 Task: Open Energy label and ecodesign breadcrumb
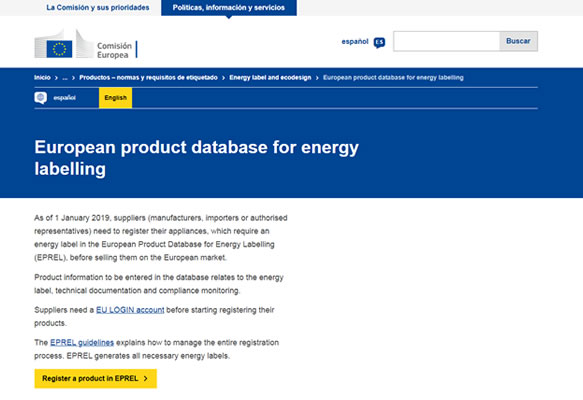tap(270, 78)
